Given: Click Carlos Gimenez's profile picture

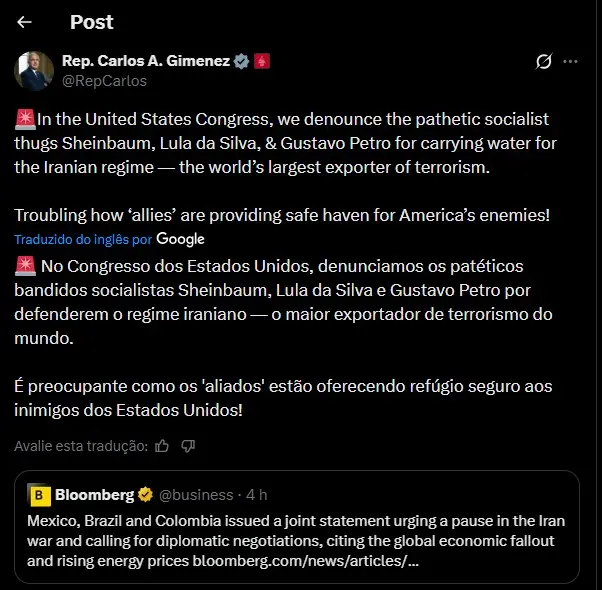Looking at the screenshot, I should (x=34, y=71).
